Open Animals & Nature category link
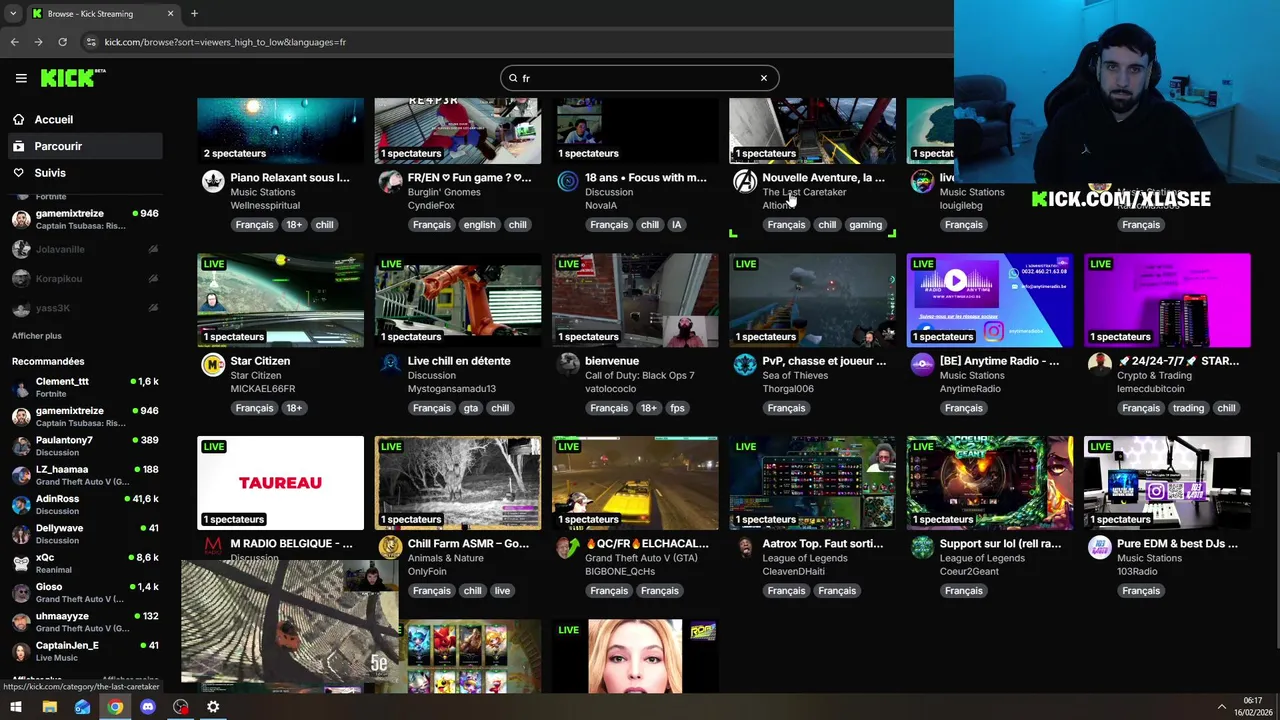Image resolution: width=1280 pixels, height=720 pixels. pyautogui.click(x=445, y=558)
